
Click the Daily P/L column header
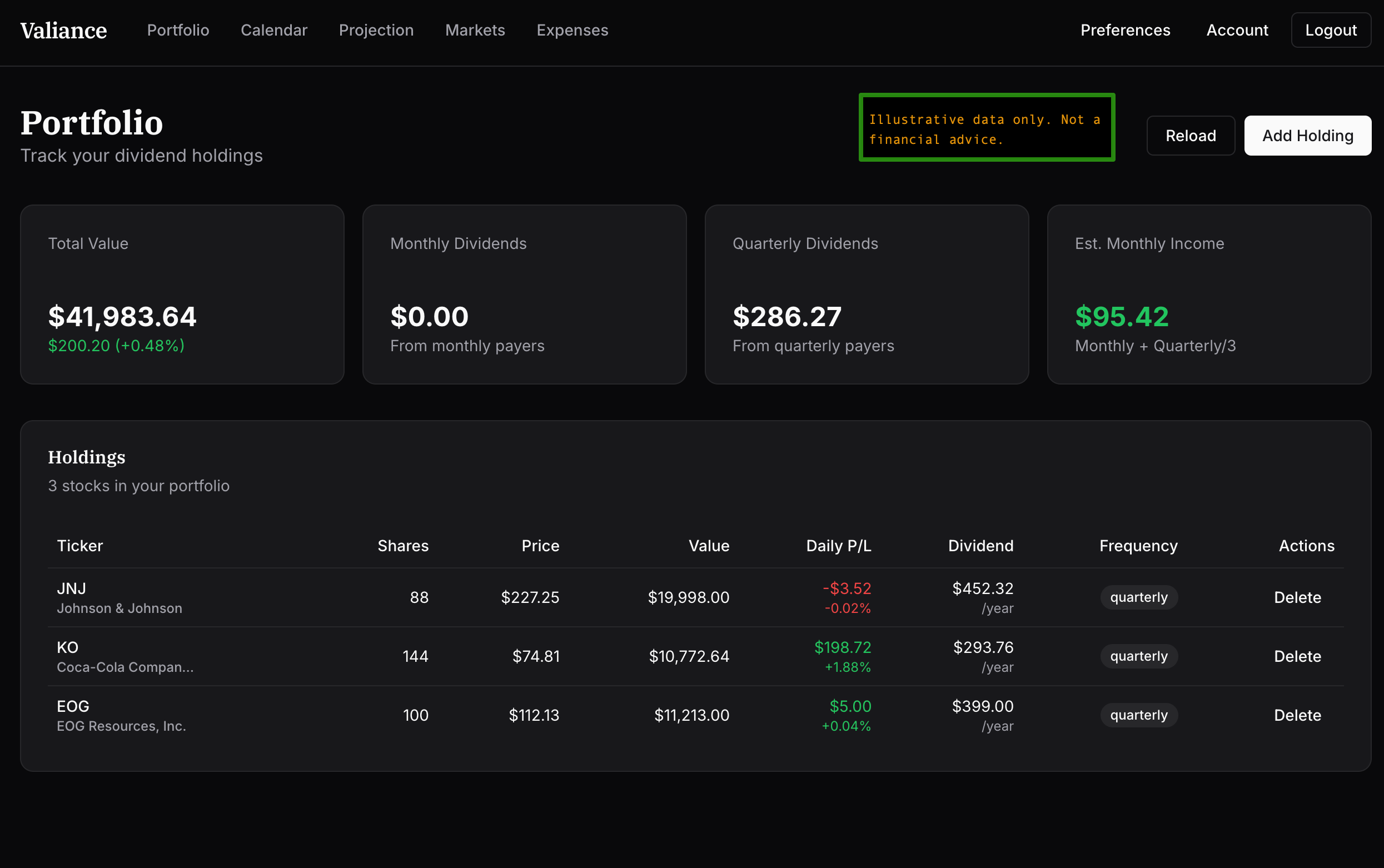pos(838,546)
